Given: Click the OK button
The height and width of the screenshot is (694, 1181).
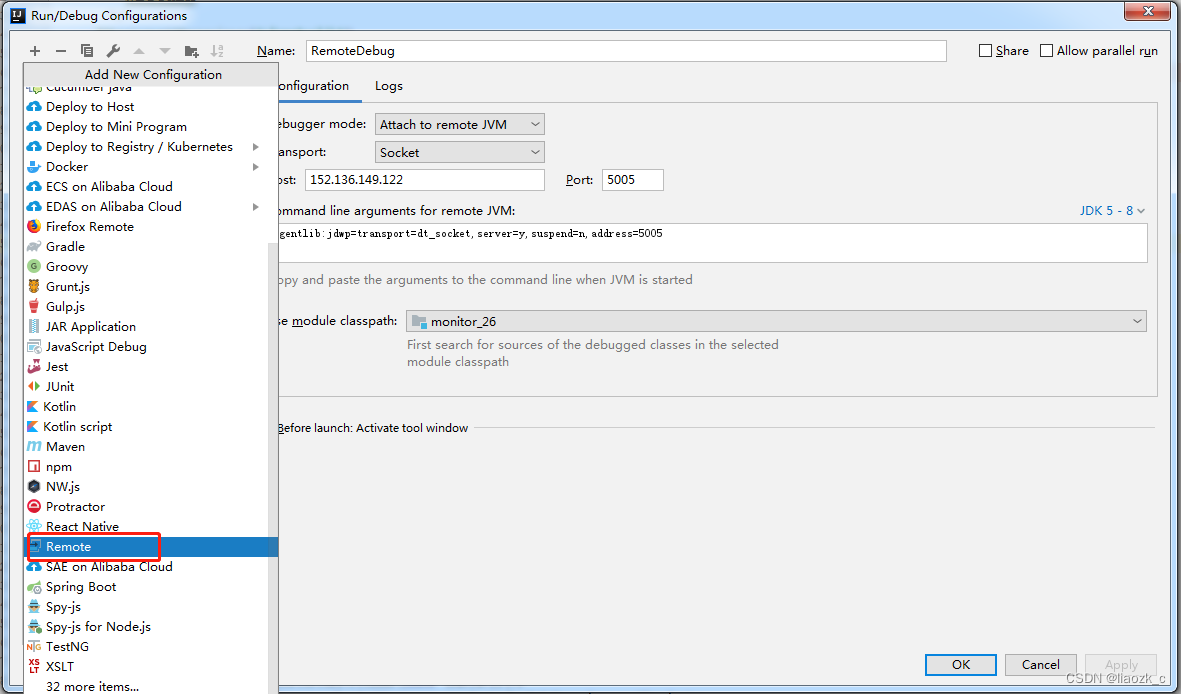Looking at the screenshot, I should tap(961, 665).
